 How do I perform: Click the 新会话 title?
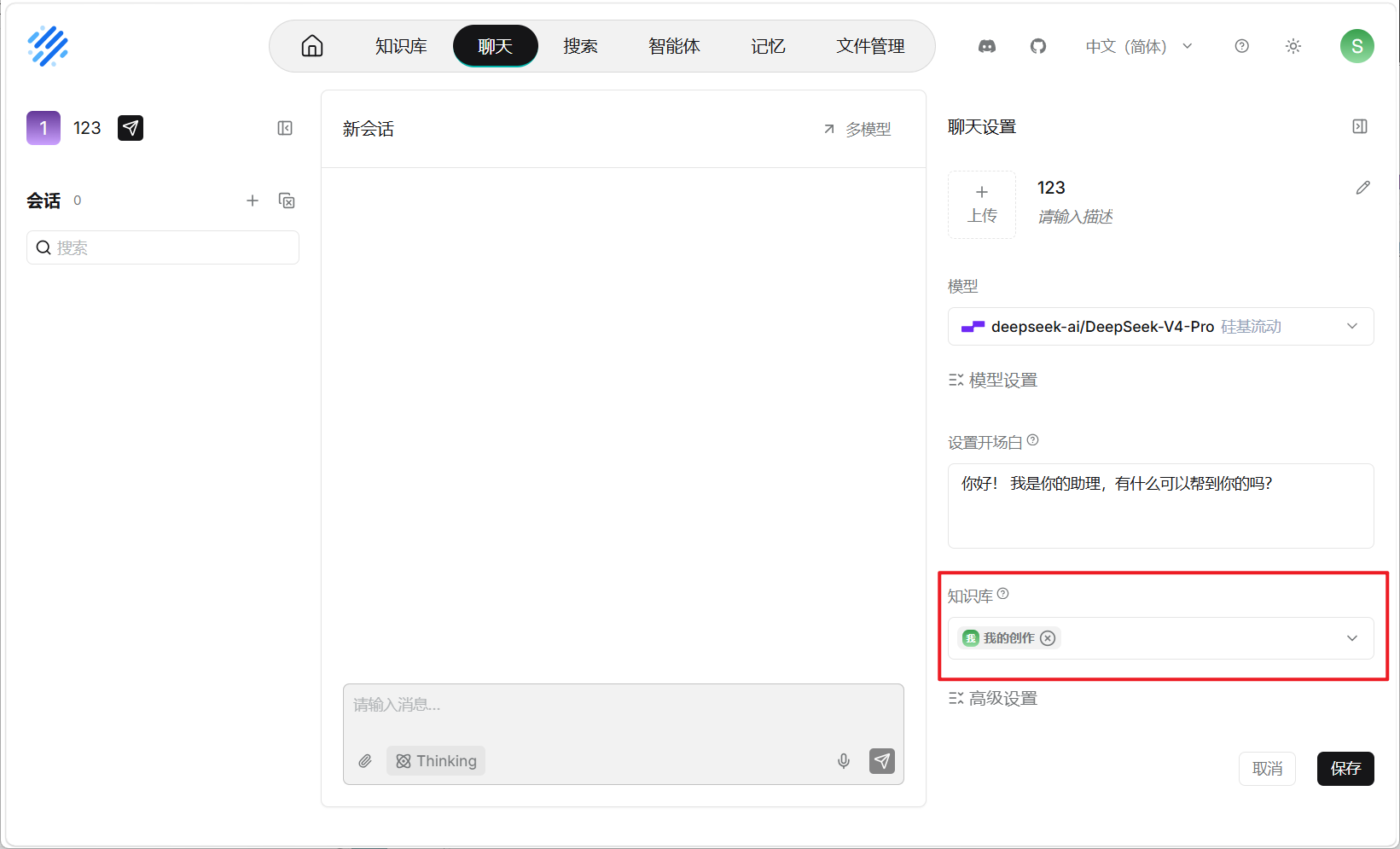click(x=369, y=129)
